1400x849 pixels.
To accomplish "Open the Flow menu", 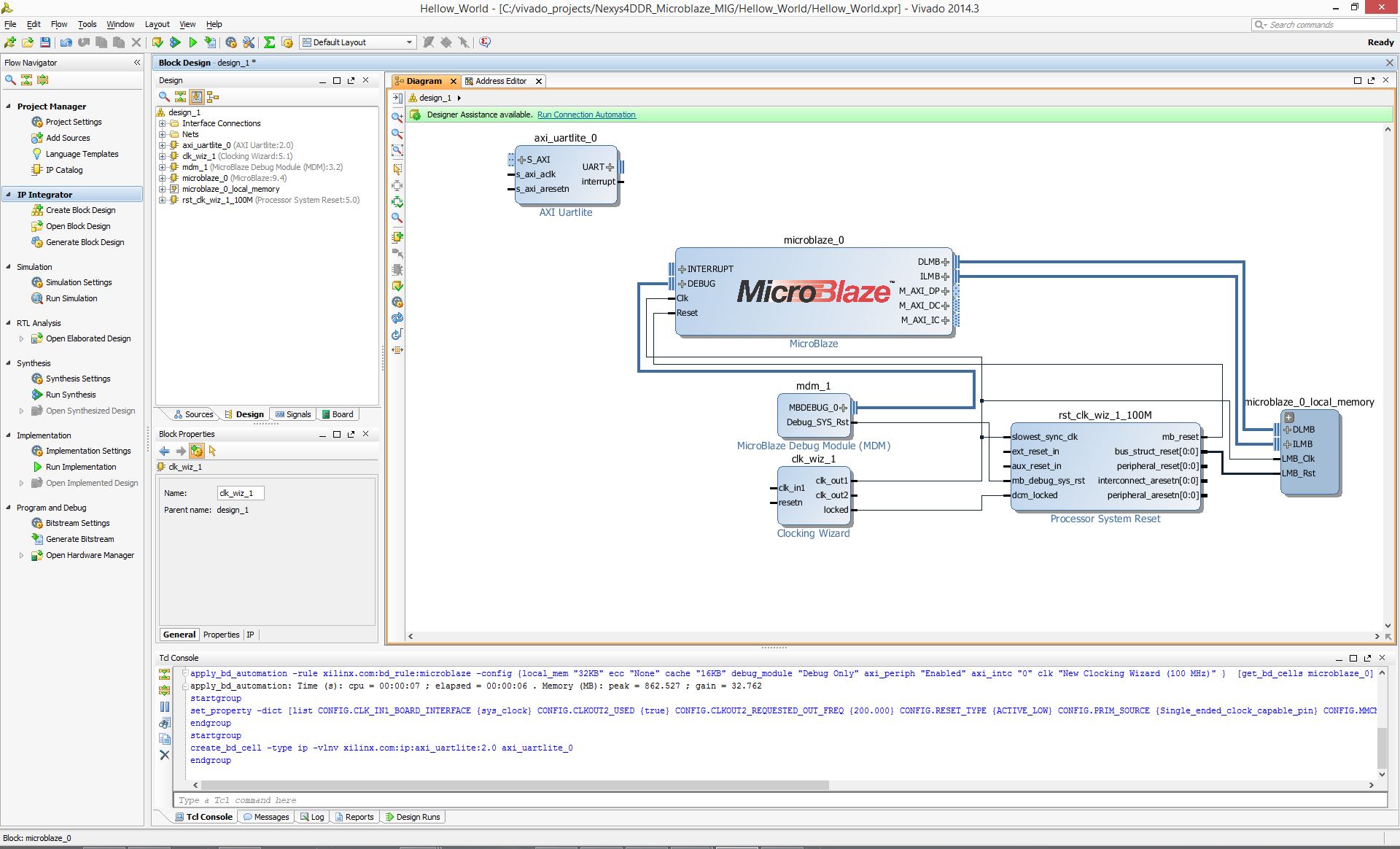I will tap(59, 24).
